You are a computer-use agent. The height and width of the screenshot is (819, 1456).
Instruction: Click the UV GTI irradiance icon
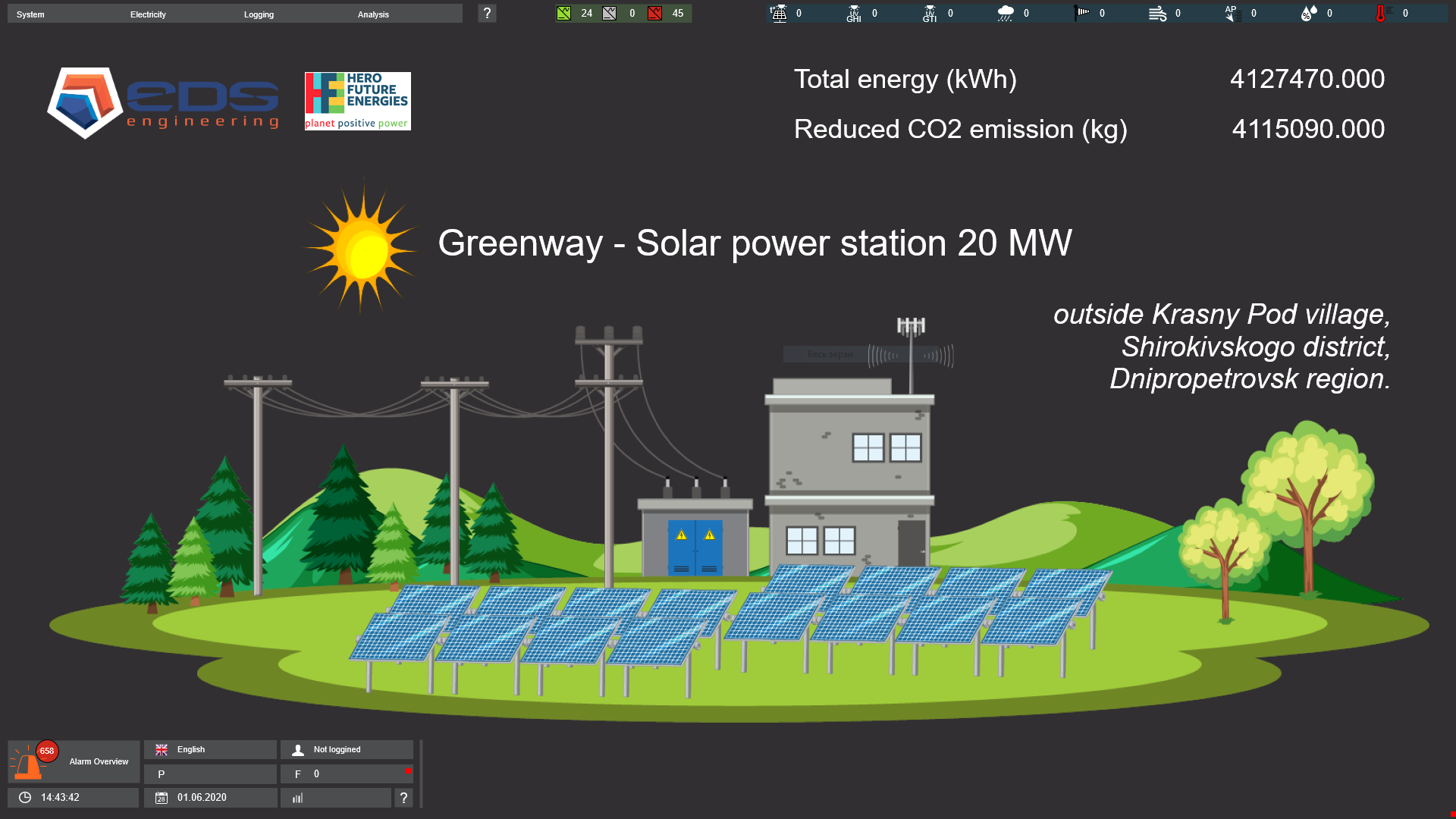(930, 13)
